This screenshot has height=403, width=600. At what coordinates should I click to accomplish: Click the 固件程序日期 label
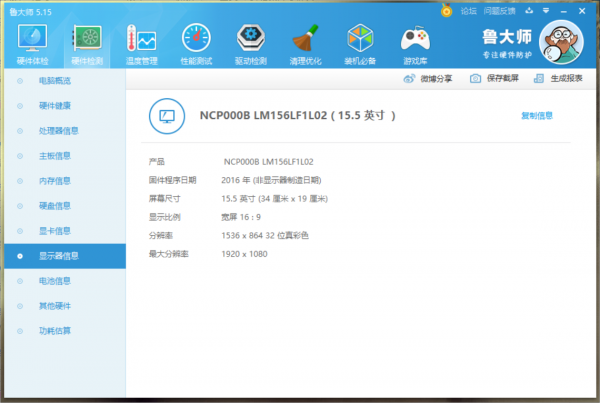172,180
